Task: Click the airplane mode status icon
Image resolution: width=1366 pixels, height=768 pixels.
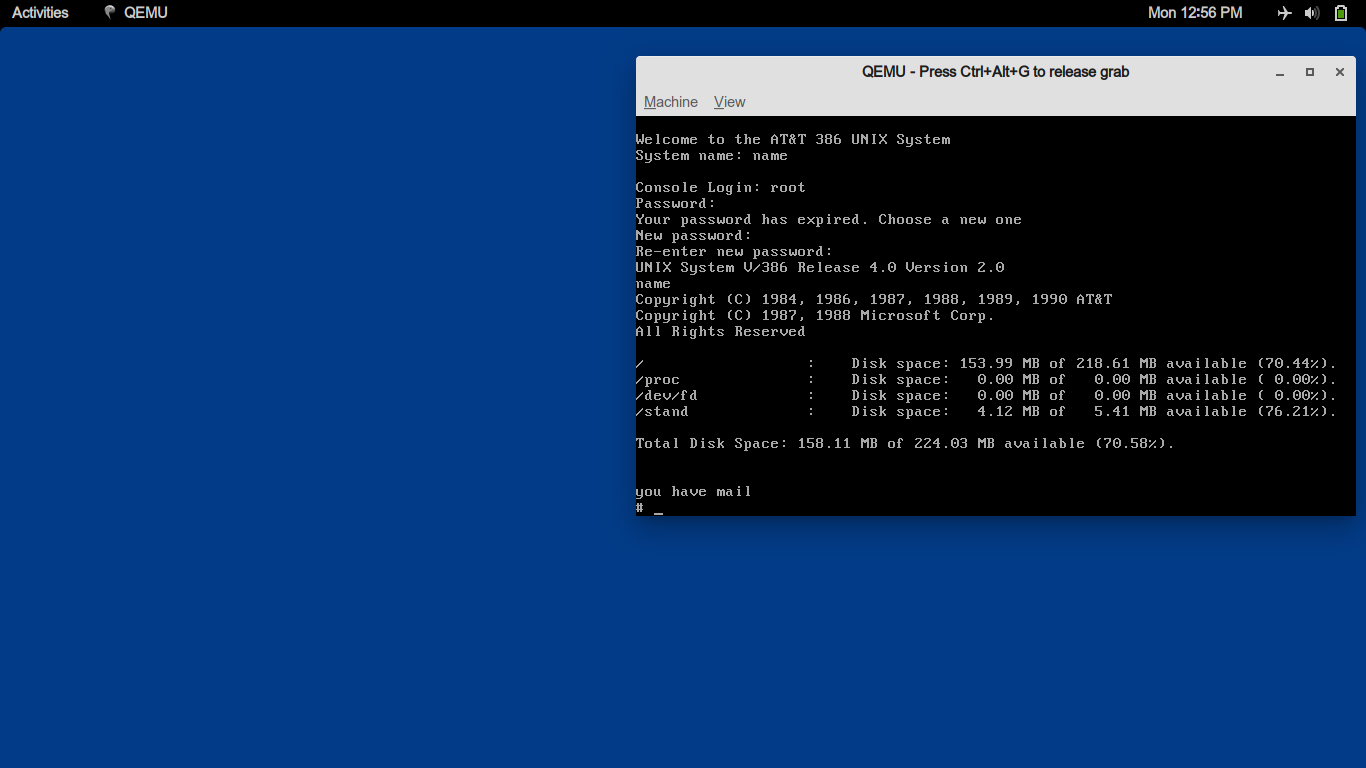Action: pyautogui.click(x=1285, y=13)
